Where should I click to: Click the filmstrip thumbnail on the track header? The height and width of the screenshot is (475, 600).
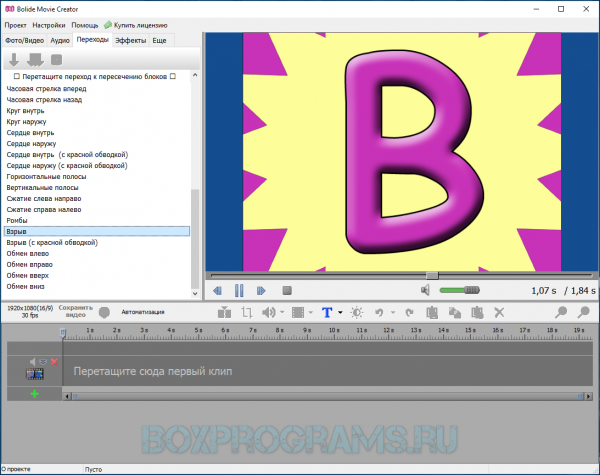pos(35,374)
